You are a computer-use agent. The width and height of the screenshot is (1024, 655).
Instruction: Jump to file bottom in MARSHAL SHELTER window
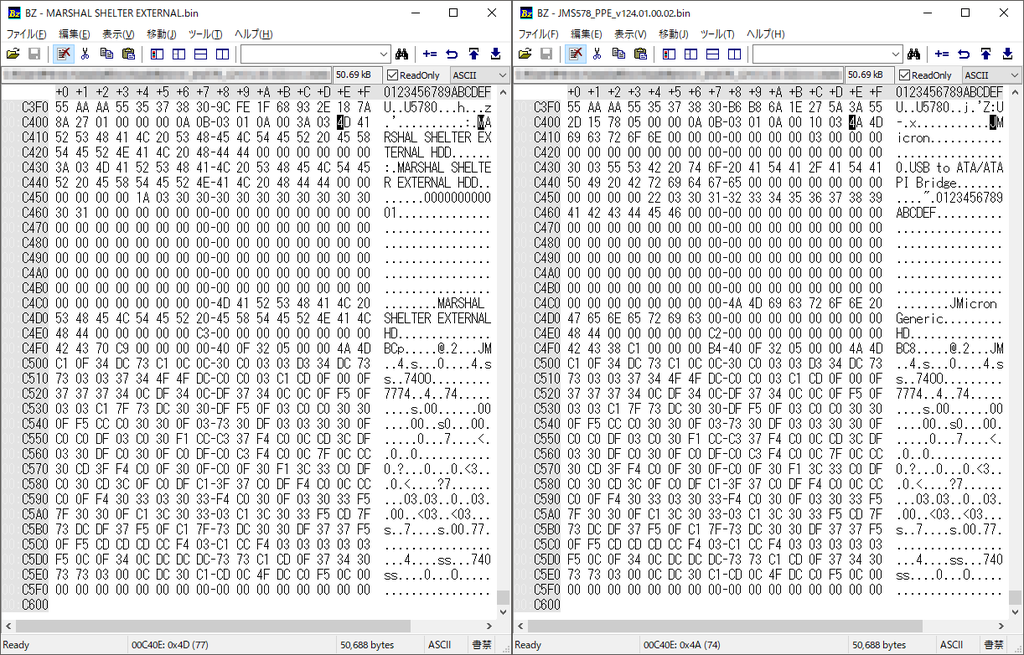[495, 54]
